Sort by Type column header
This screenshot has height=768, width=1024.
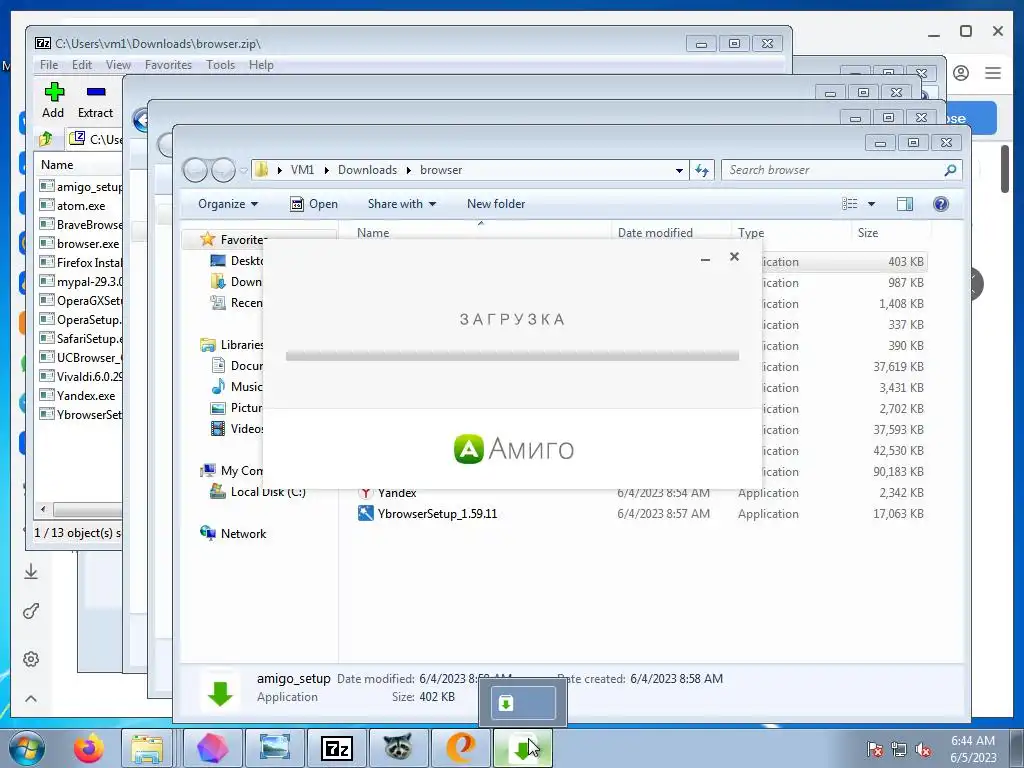click(x=751, y=232)
